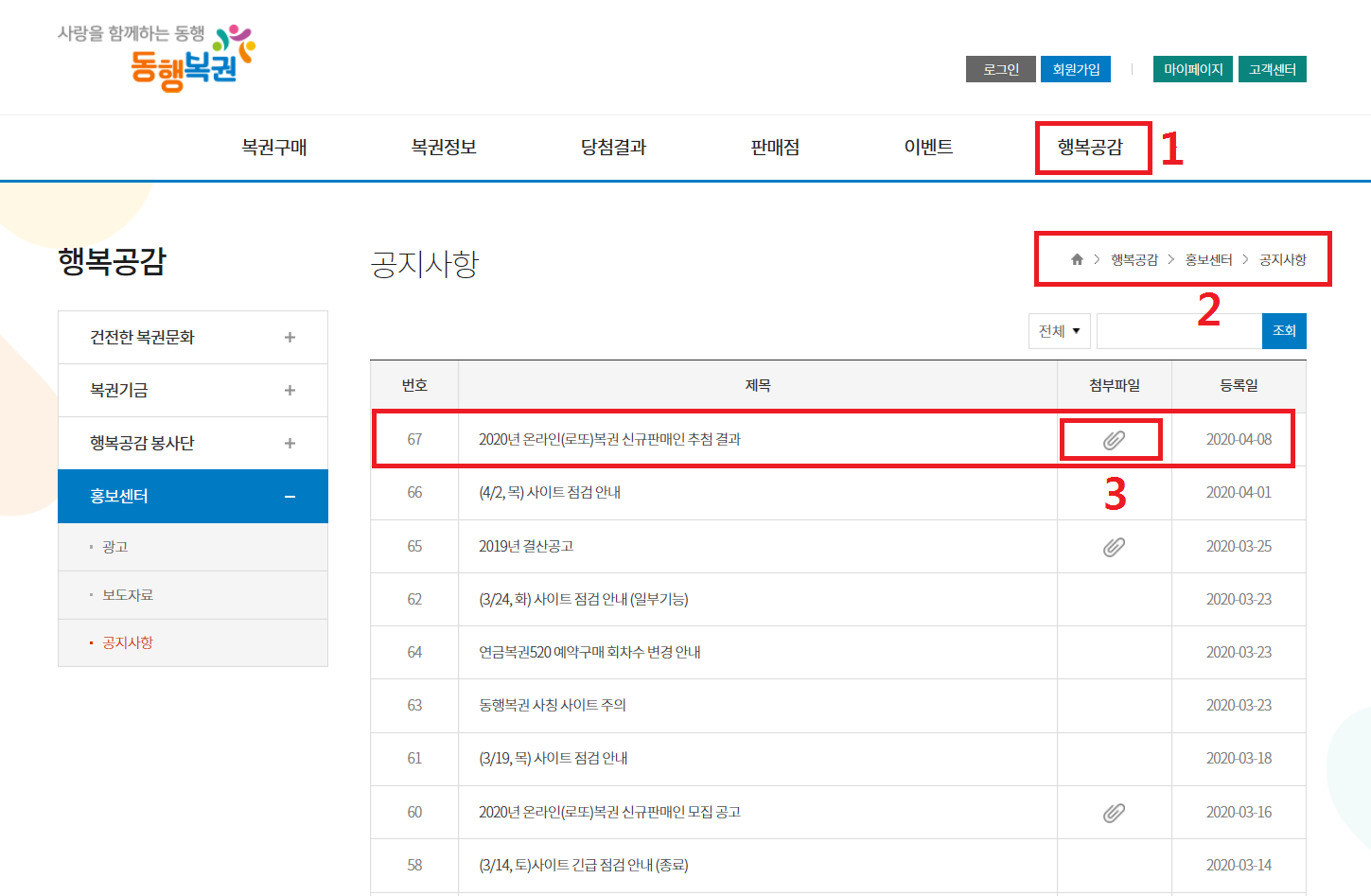Focus the notice search input field
Viewport: 1371px width, 896px height.
pos(1179,331)
